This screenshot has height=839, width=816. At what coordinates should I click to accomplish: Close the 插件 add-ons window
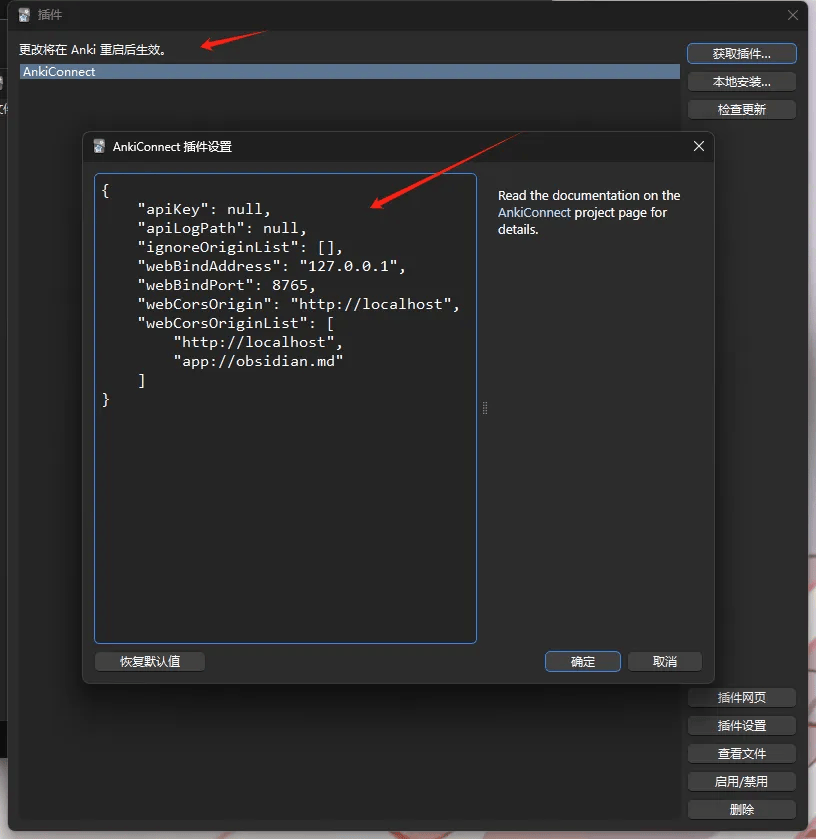(793, 15)
